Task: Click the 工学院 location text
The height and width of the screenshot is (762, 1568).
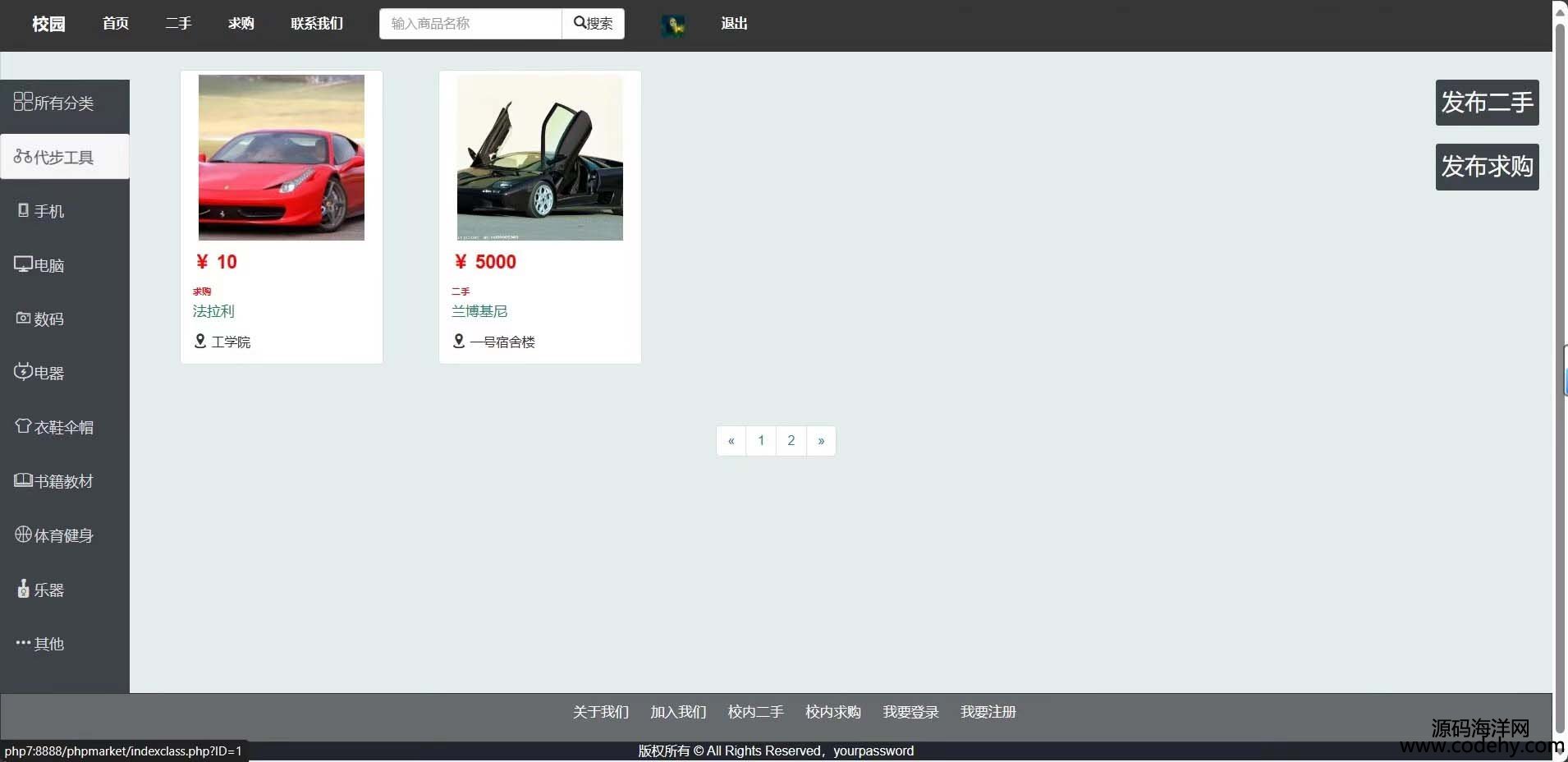Action: point(231,342)
